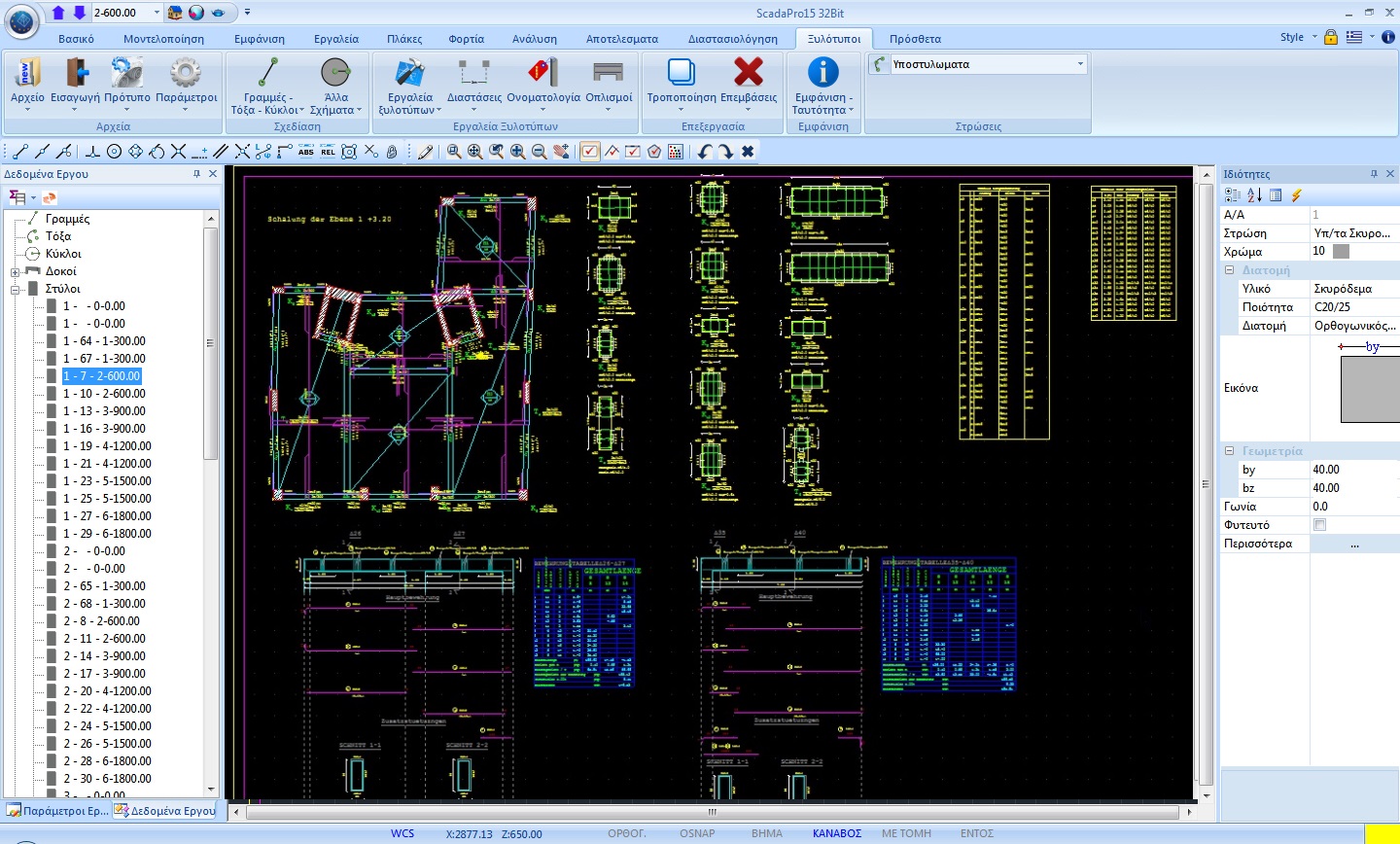Open the Βασικό ribbon tab
Image resolution: width=1400 pixels, height=844 pixels.
point(76,39)
